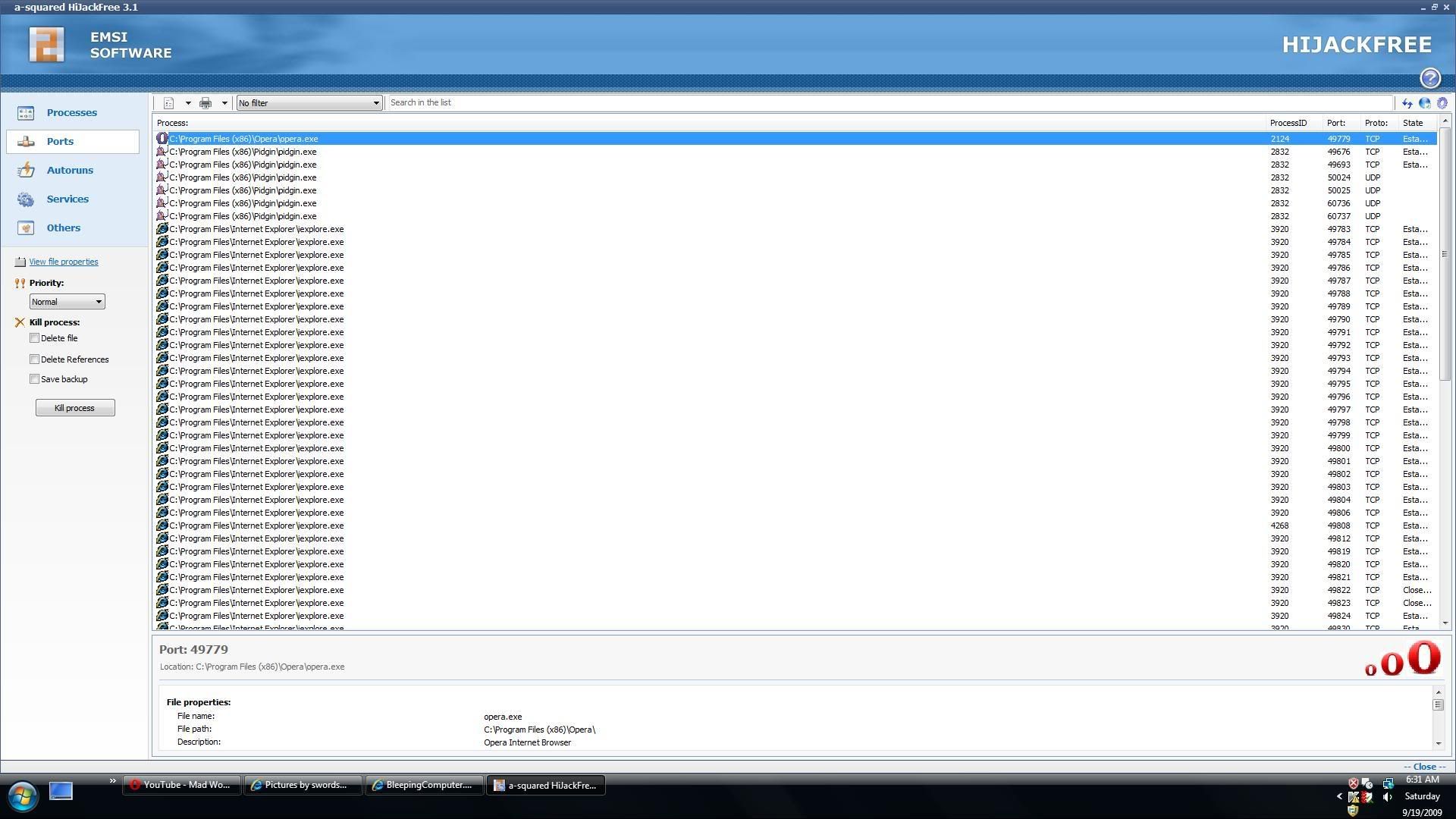Expand the save log dropdown arrow
This screenshot has height=819, width=1456.
pos(188,103)
